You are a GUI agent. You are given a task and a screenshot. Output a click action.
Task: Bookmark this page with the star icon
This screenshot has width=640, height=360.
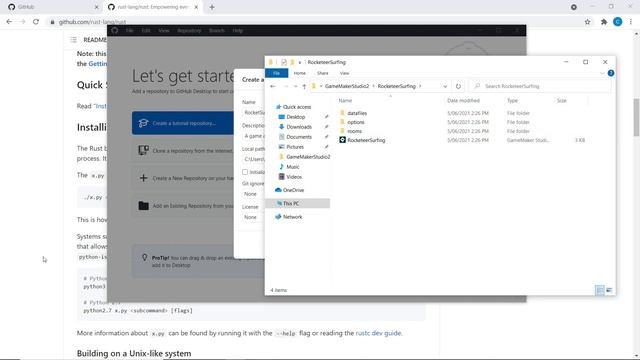click(x=587, y=22)
